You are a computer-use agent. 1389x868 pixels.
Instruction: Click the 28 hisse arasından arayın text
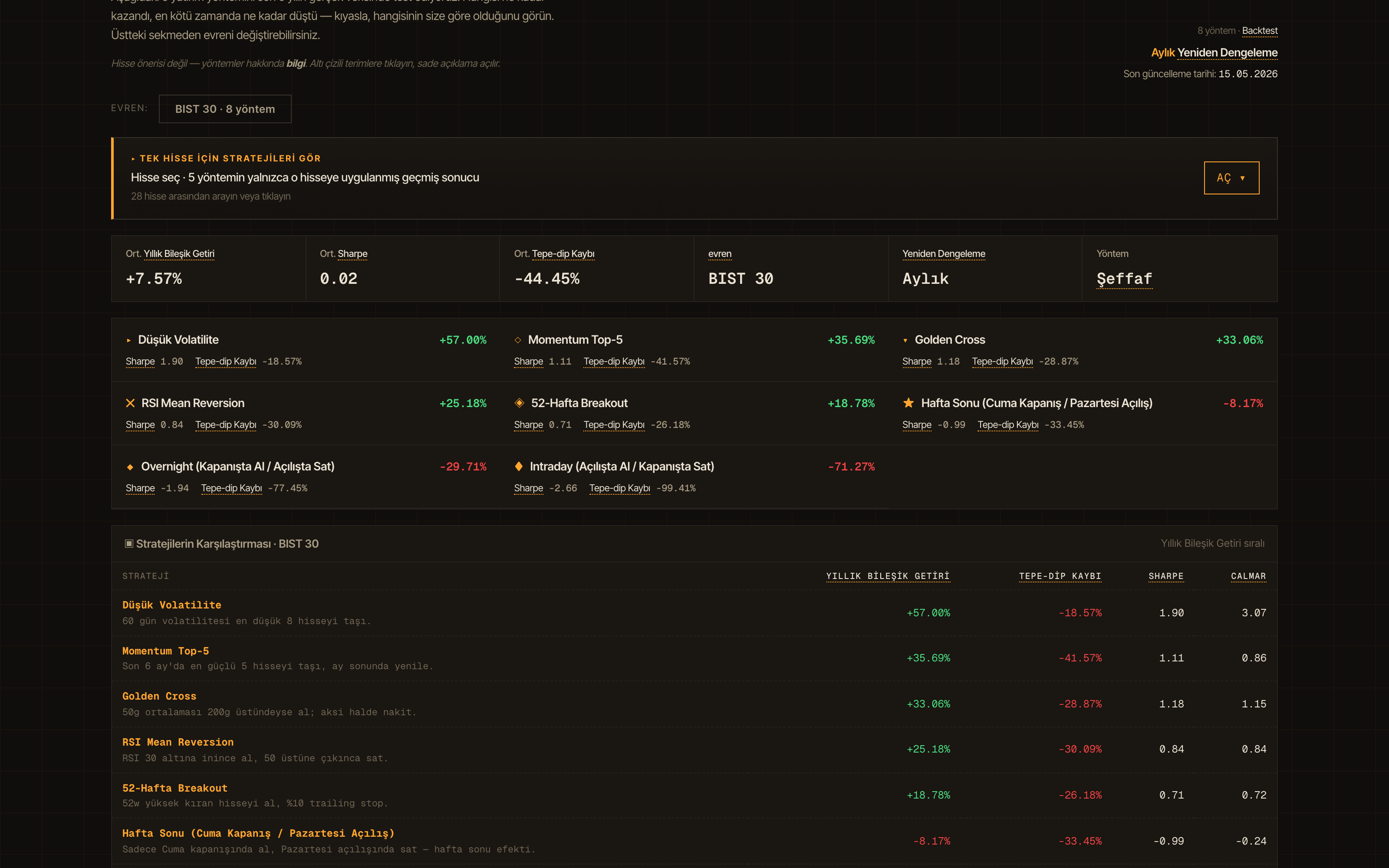211,196
